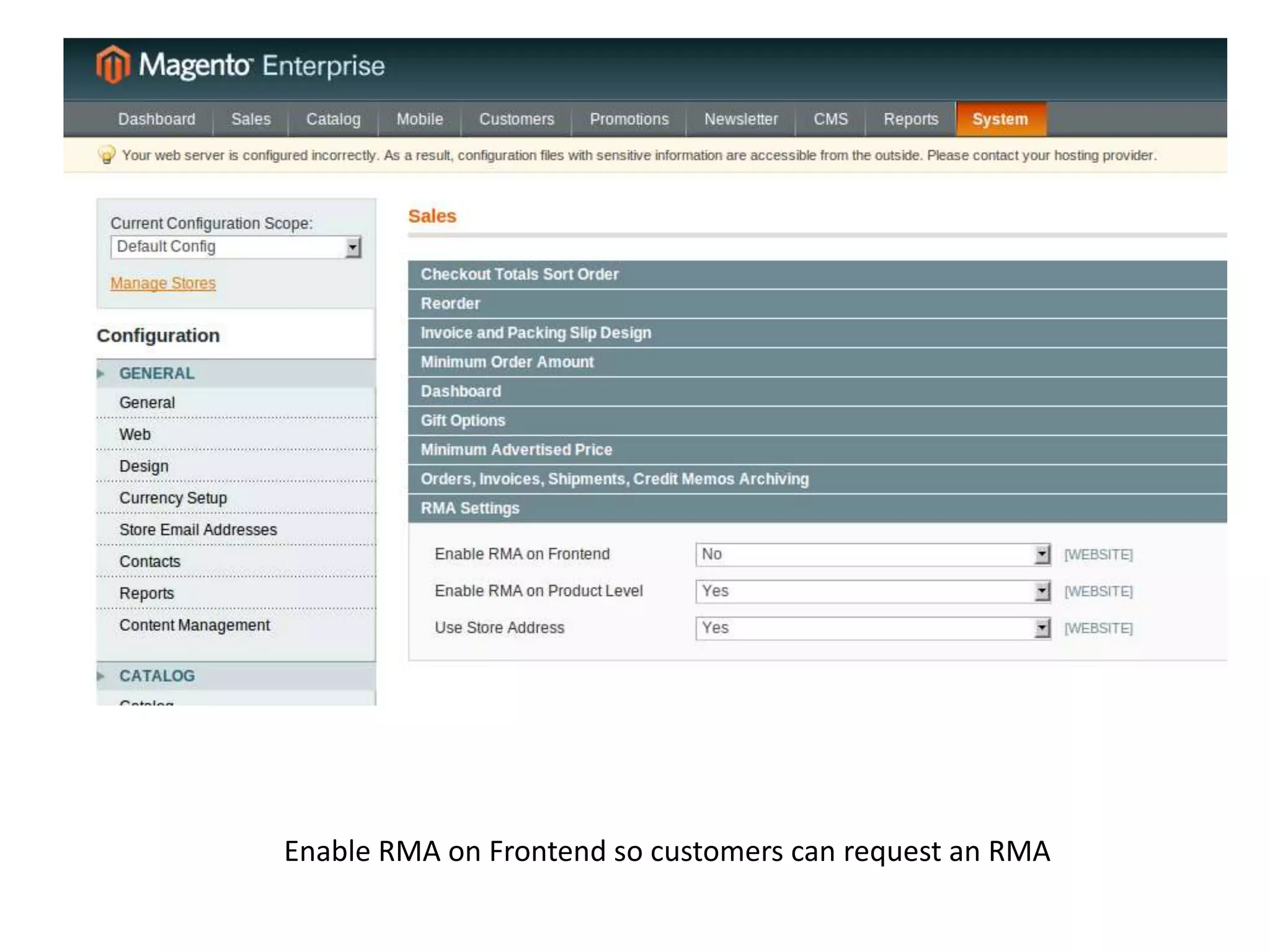Open the Newsletter menu
1270x952 pixels.
point(741,119)
